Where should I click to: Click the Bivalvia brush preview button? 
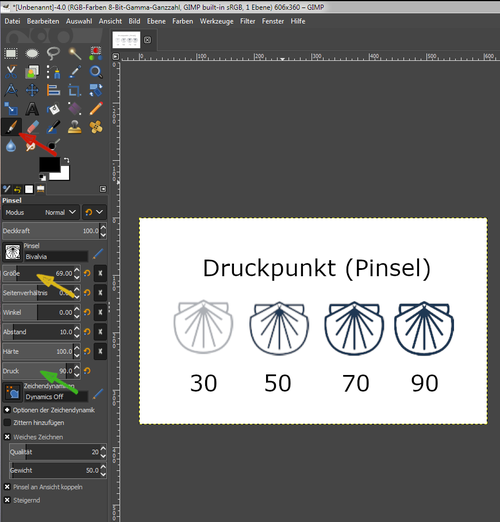12,252
